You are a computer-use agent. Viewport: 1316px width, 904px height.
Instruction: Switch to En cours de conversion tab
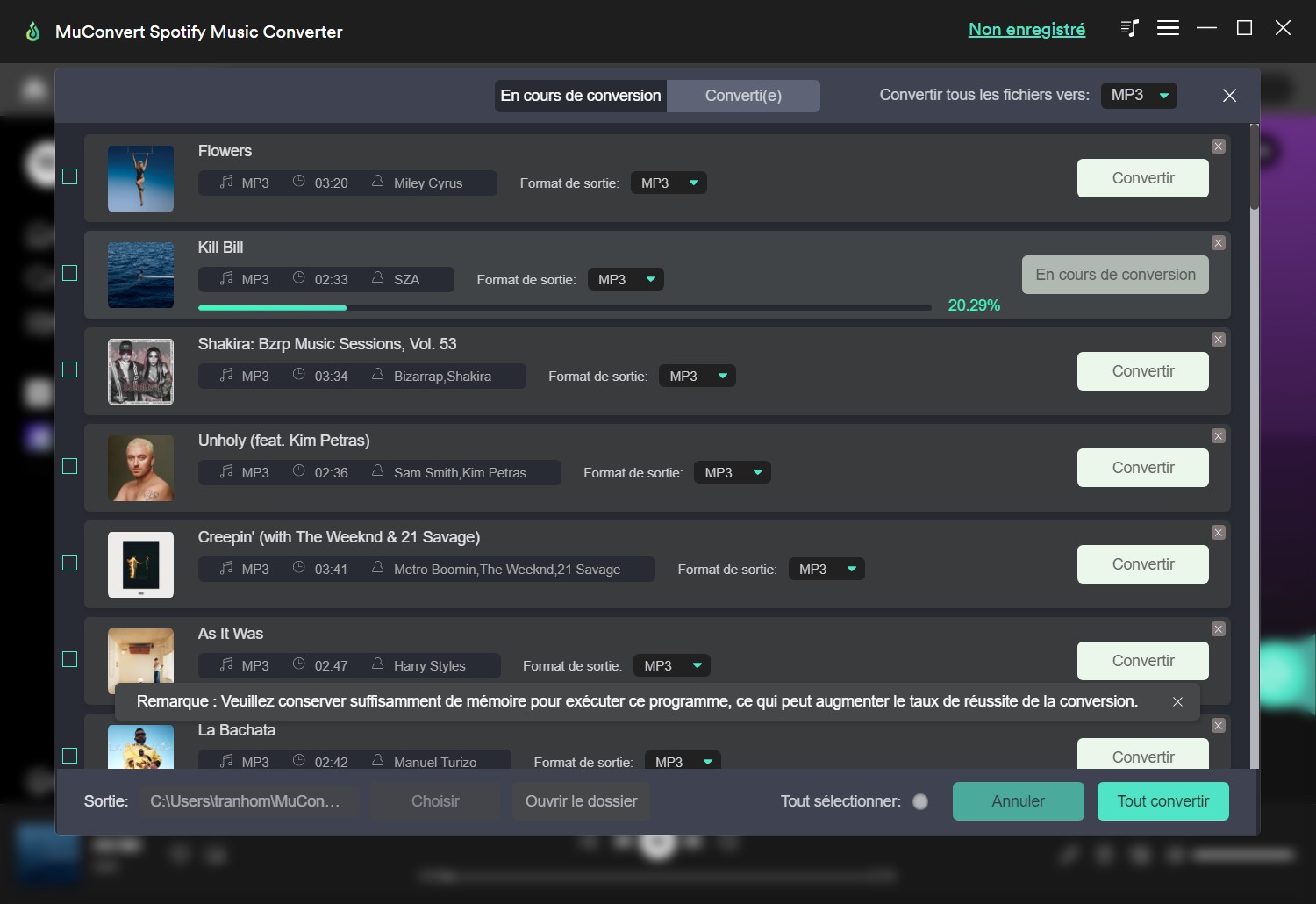tap(581, 96)
